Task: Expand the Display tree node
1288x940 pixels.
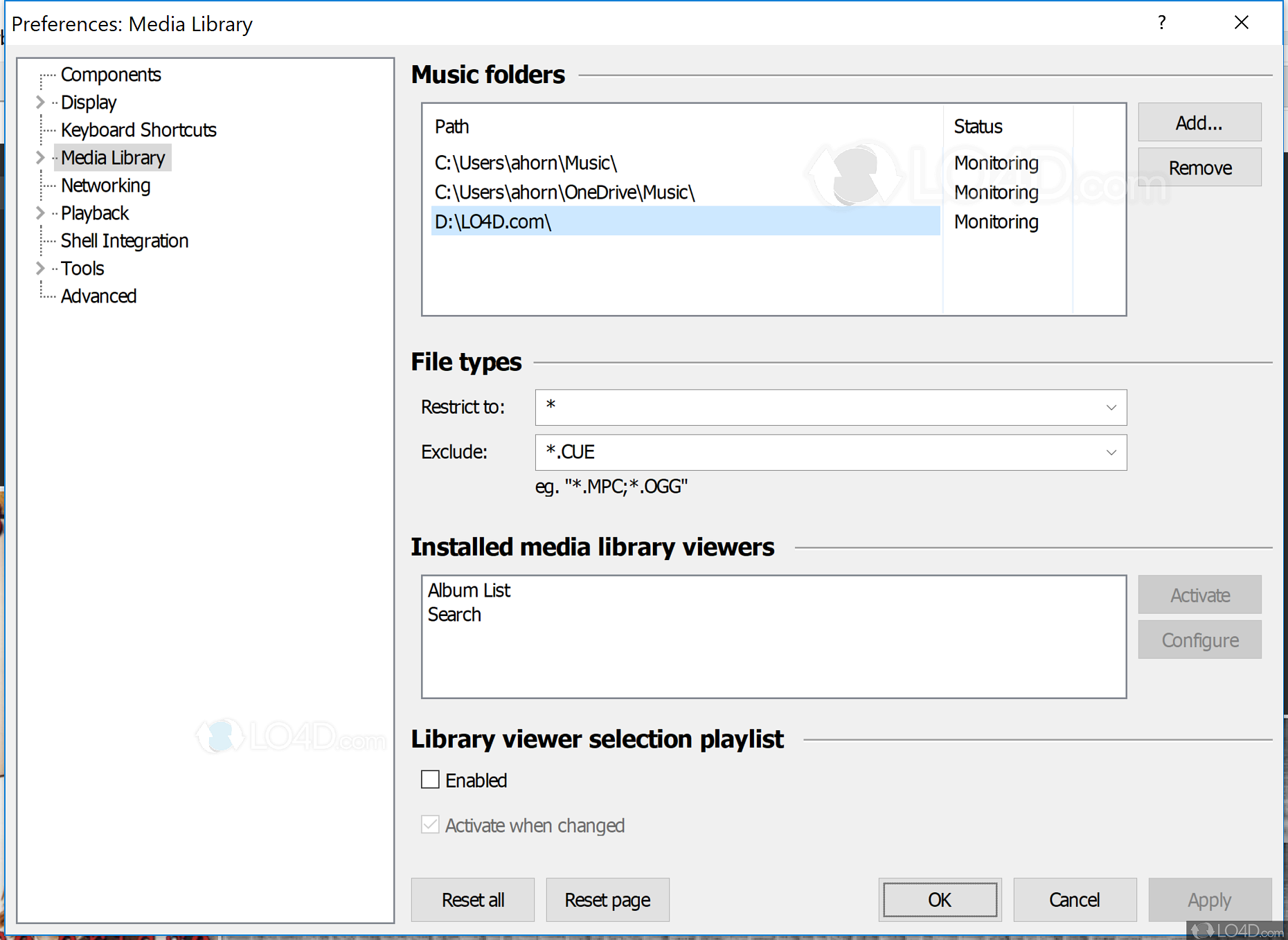Action: pyautogui.click(x=39, y=102)
